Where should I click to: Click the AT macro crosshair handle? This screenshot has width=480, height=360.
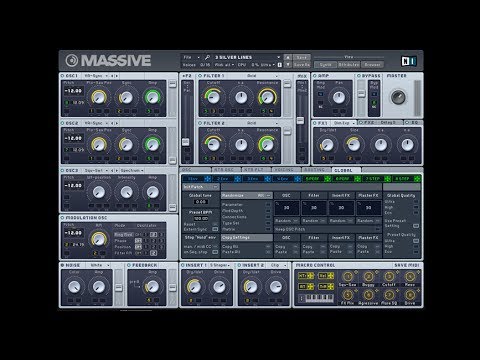310,286
